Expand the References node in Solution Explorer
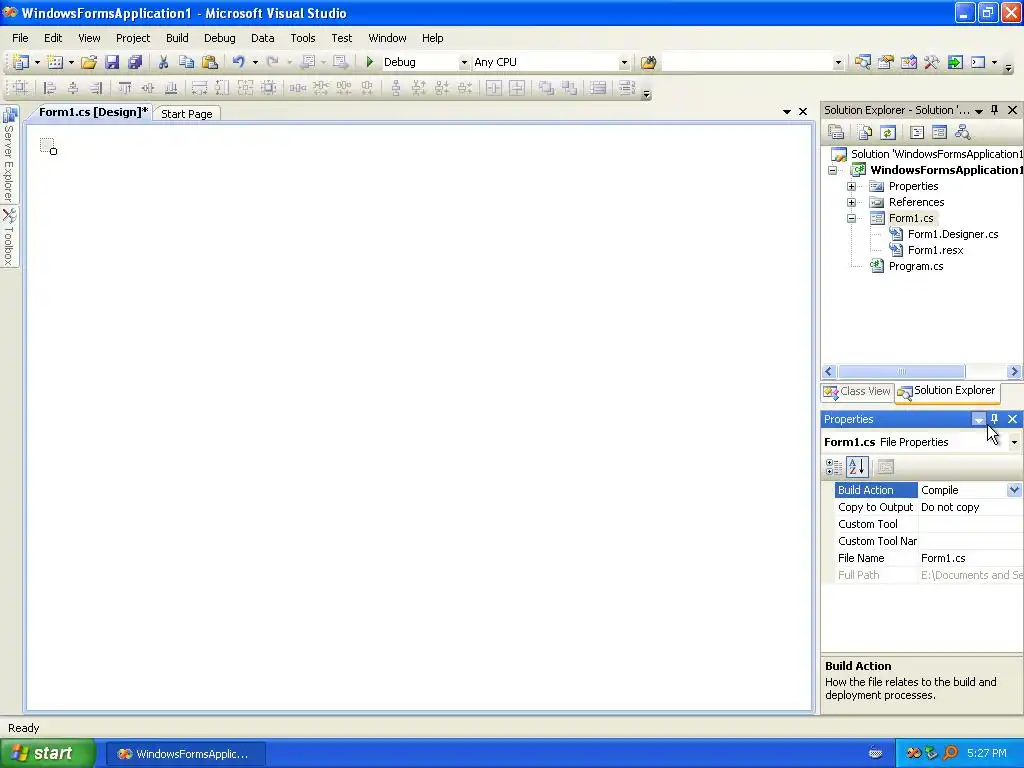 tap(852, 202)
